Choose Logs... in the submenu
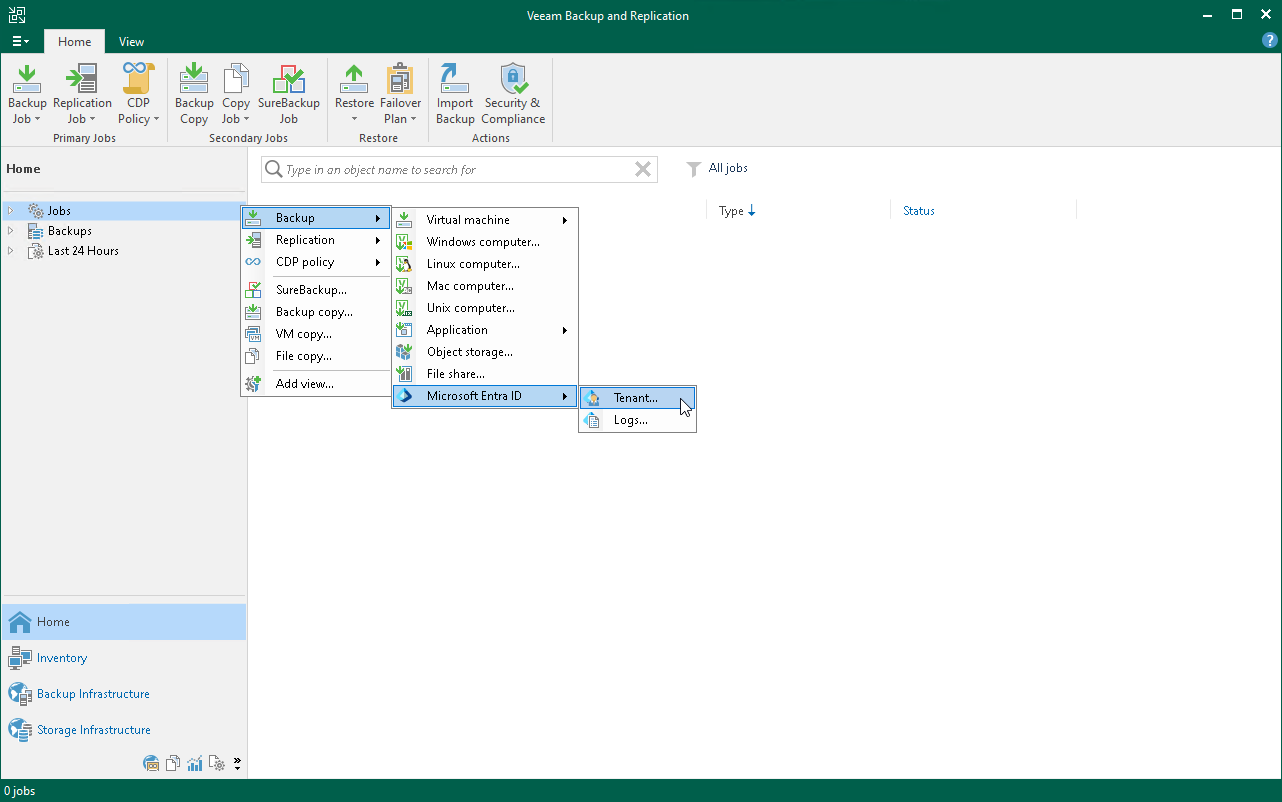Viewport: 1282px width, 802px height. (630, 420)
